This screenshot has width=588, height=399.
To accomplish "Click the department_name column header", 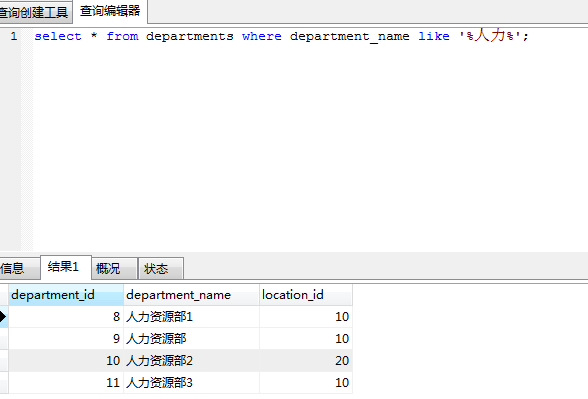I will (191, 295).
